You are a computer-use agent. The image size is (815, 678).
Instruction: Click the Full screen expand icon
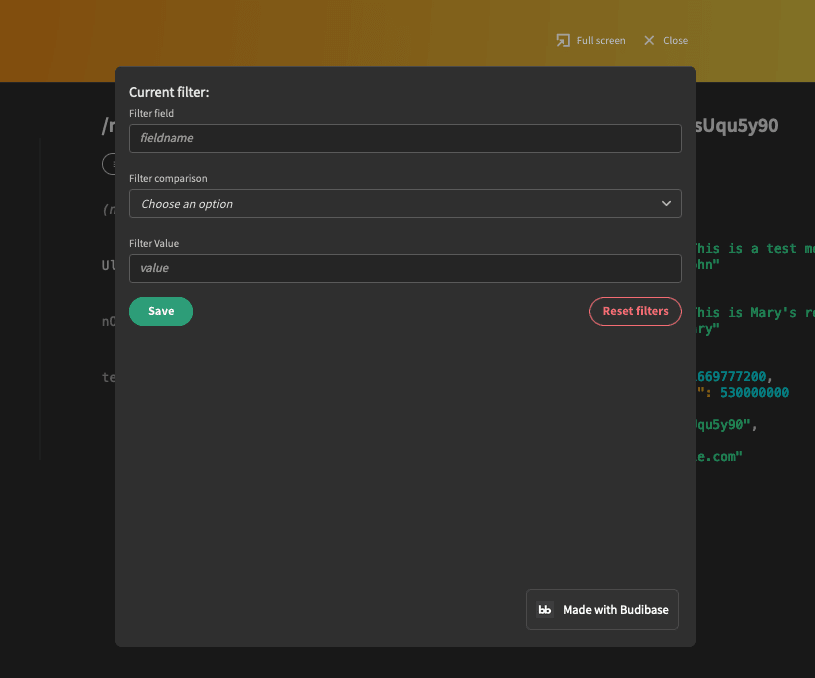[x=563, y=41]
